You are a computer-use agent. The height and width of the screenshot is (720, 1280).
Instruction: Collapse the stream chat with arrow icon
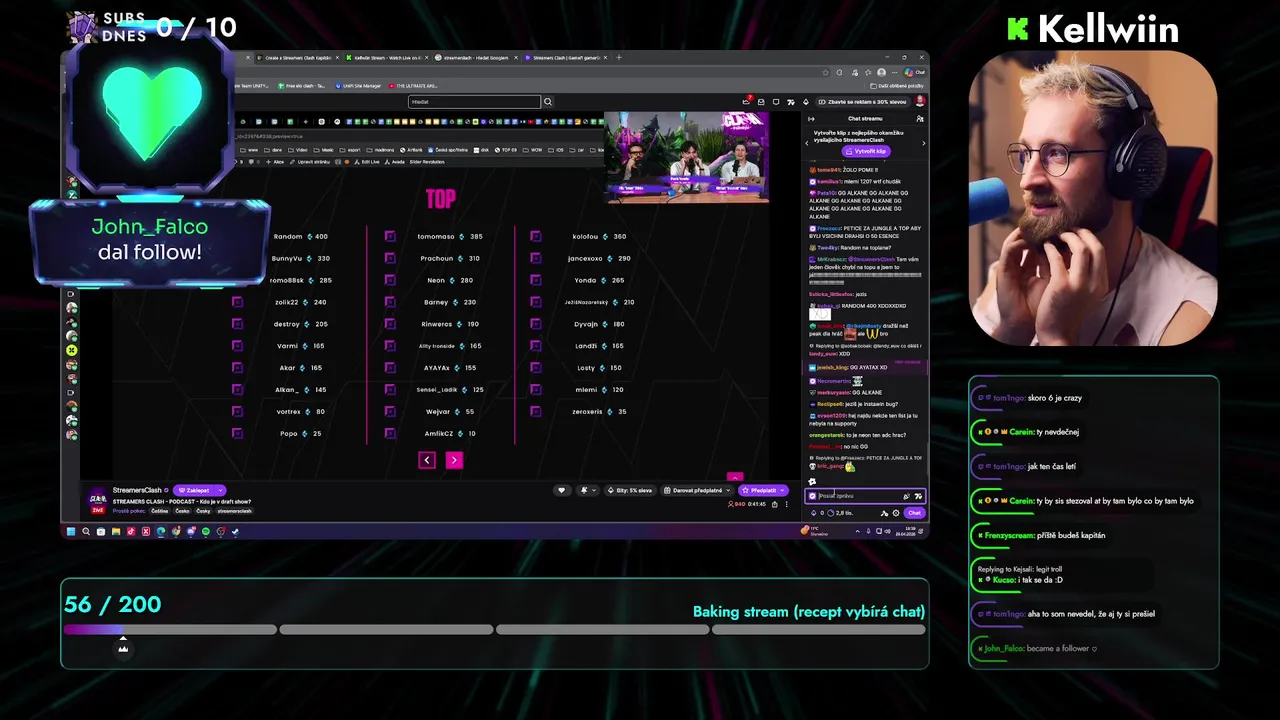811,119
